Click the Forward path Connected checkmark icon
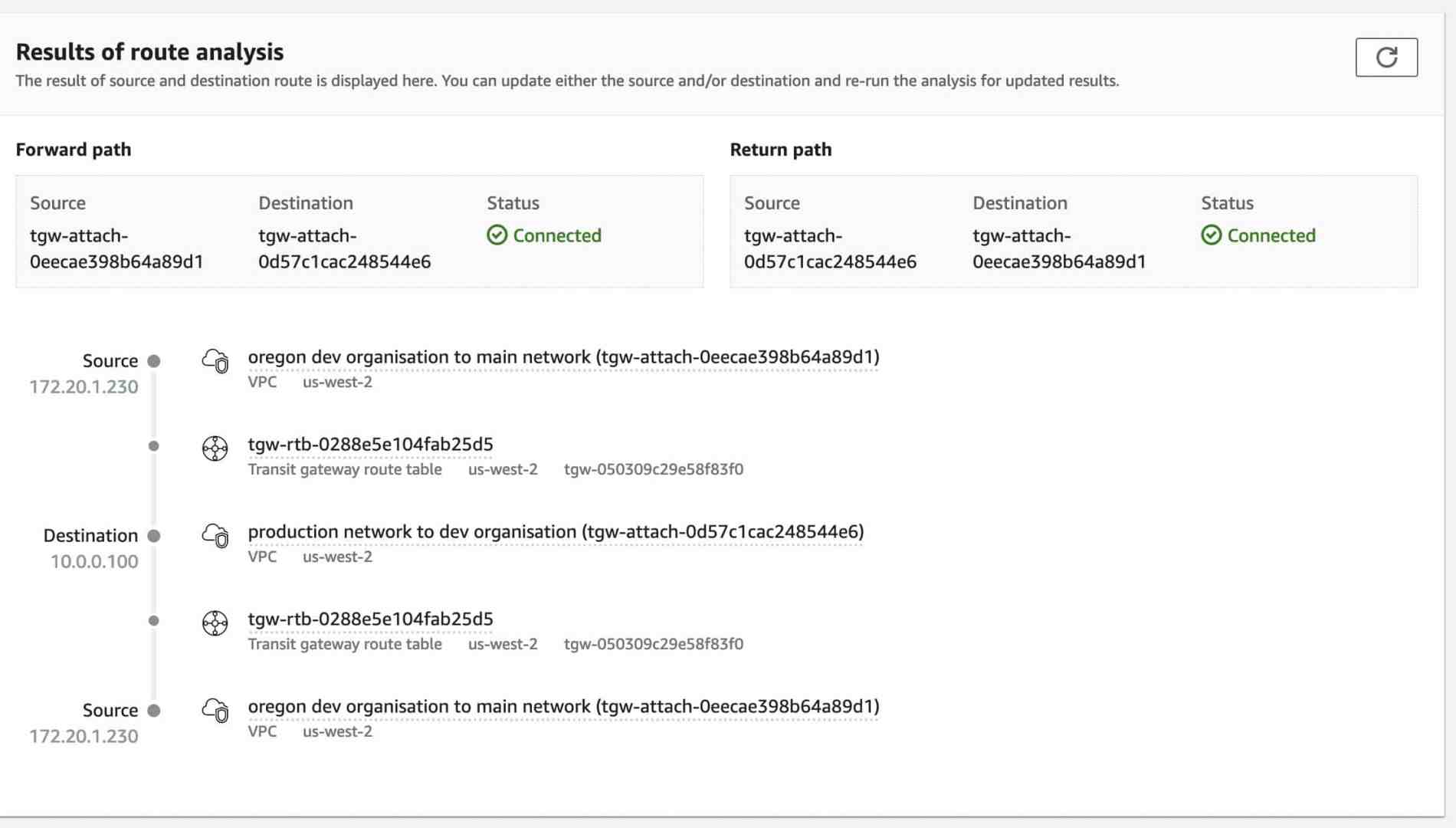This screenshot has height=828, width=1456. coord(497,235)
